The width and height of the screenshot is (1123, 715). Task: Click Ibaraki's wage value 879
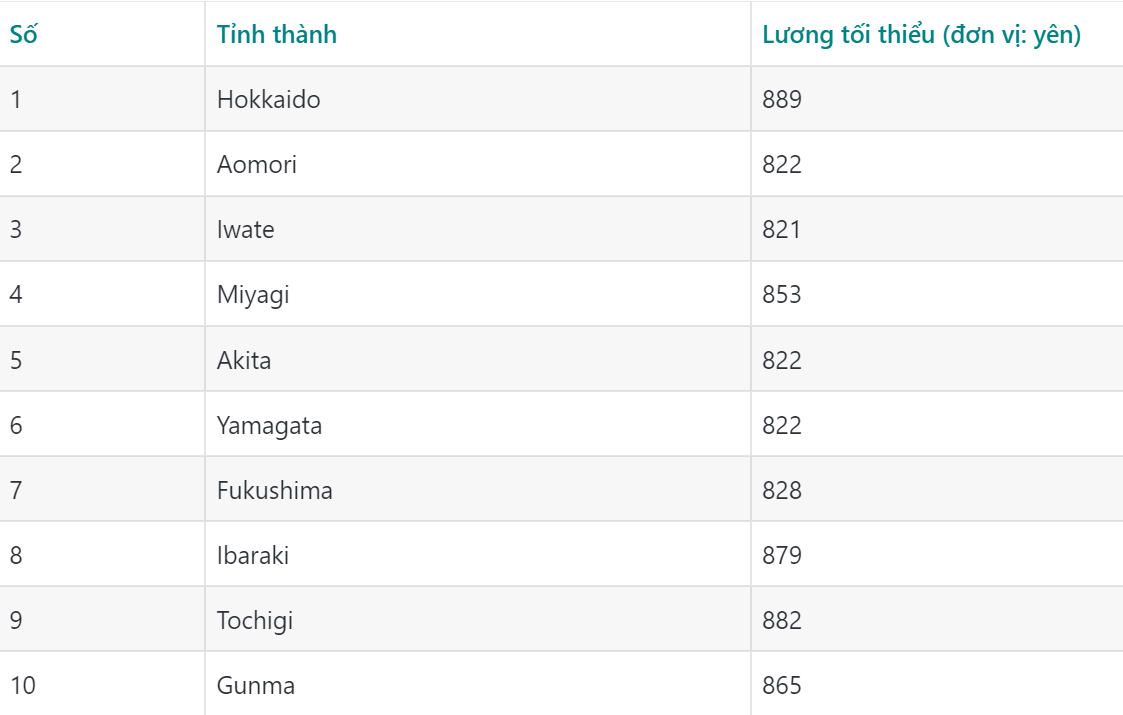[x=781, y=555]
